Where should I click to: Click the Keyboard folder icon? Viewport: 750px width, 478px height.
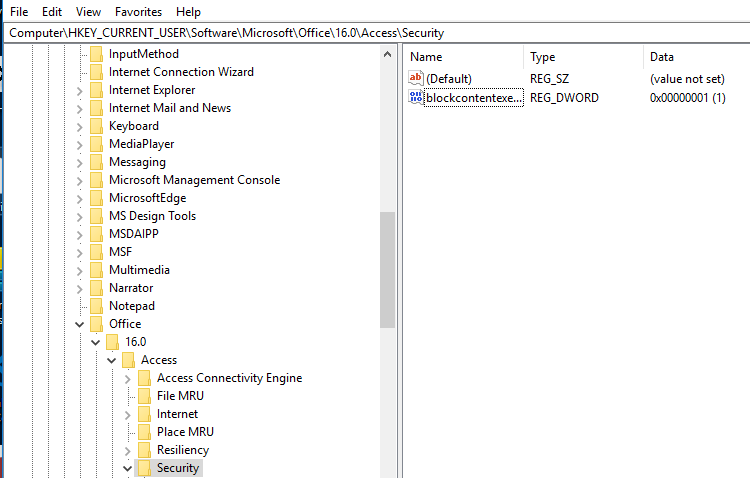coord(96,126)
